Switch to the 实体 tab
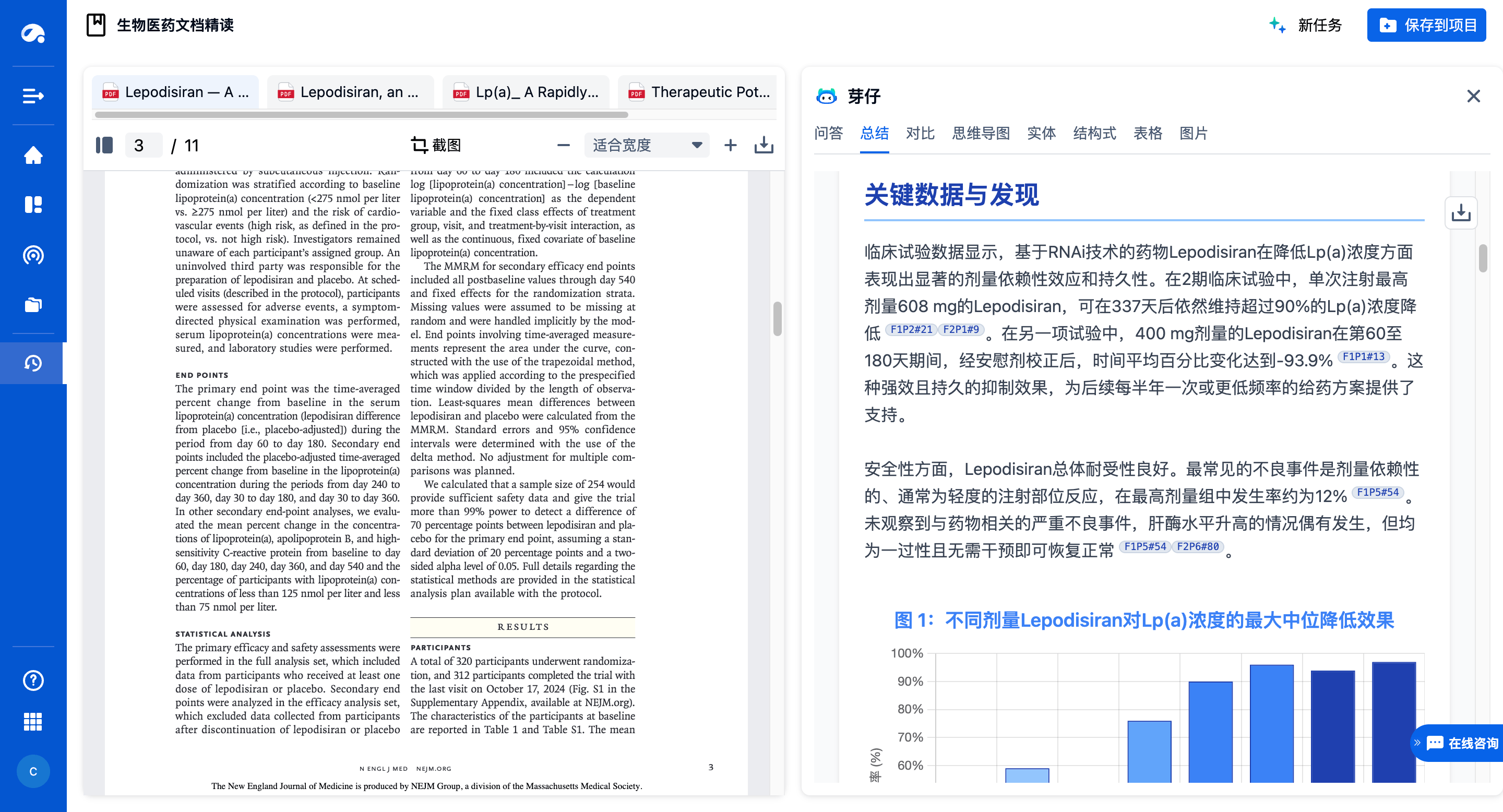 point(1042,134)
